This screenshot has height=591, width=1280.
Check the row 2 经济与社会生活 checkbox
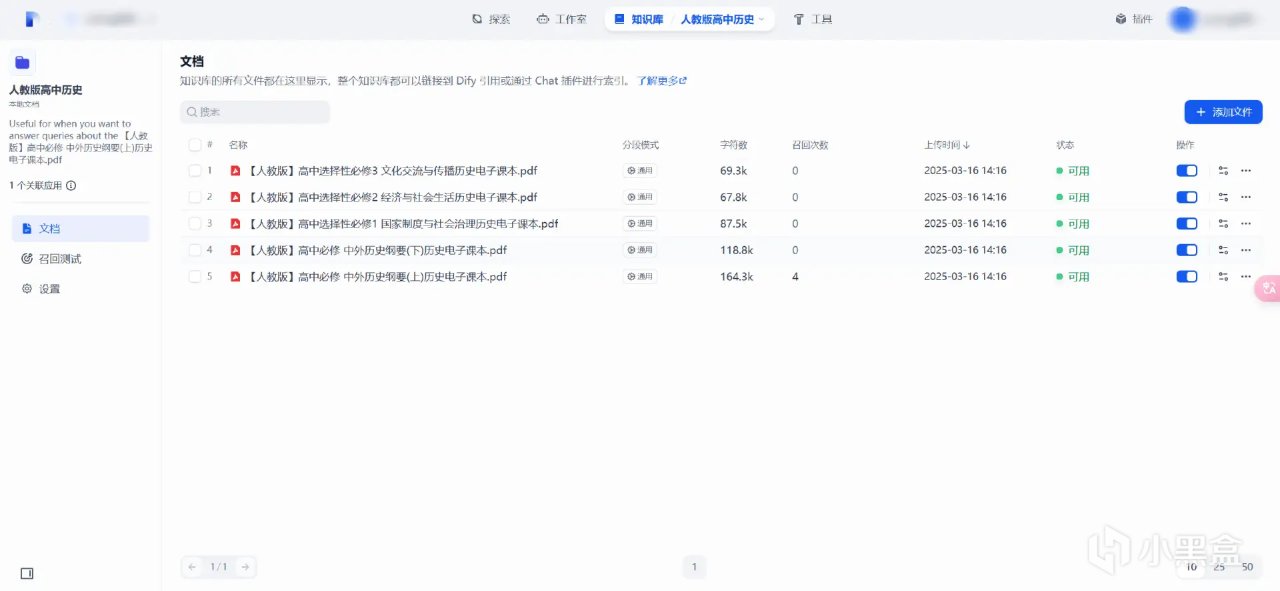click(x=195, y=197)
